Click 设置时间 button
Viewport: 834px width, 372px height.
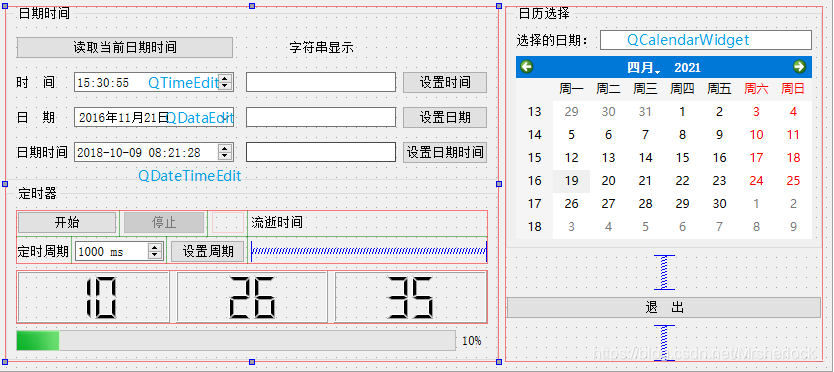(445, 82)
